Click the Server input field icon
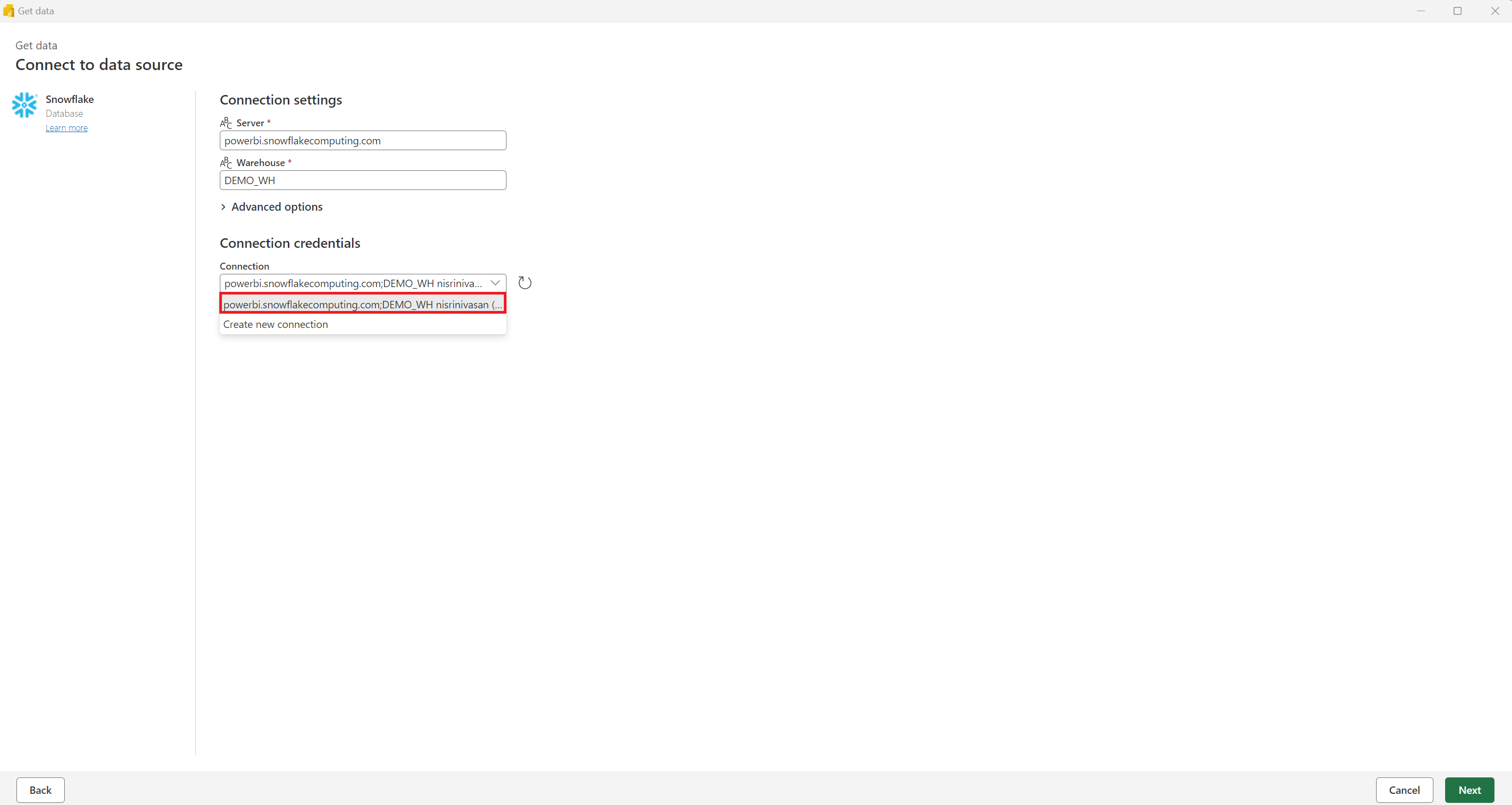The image size is (1512, 805). (225, 122)
